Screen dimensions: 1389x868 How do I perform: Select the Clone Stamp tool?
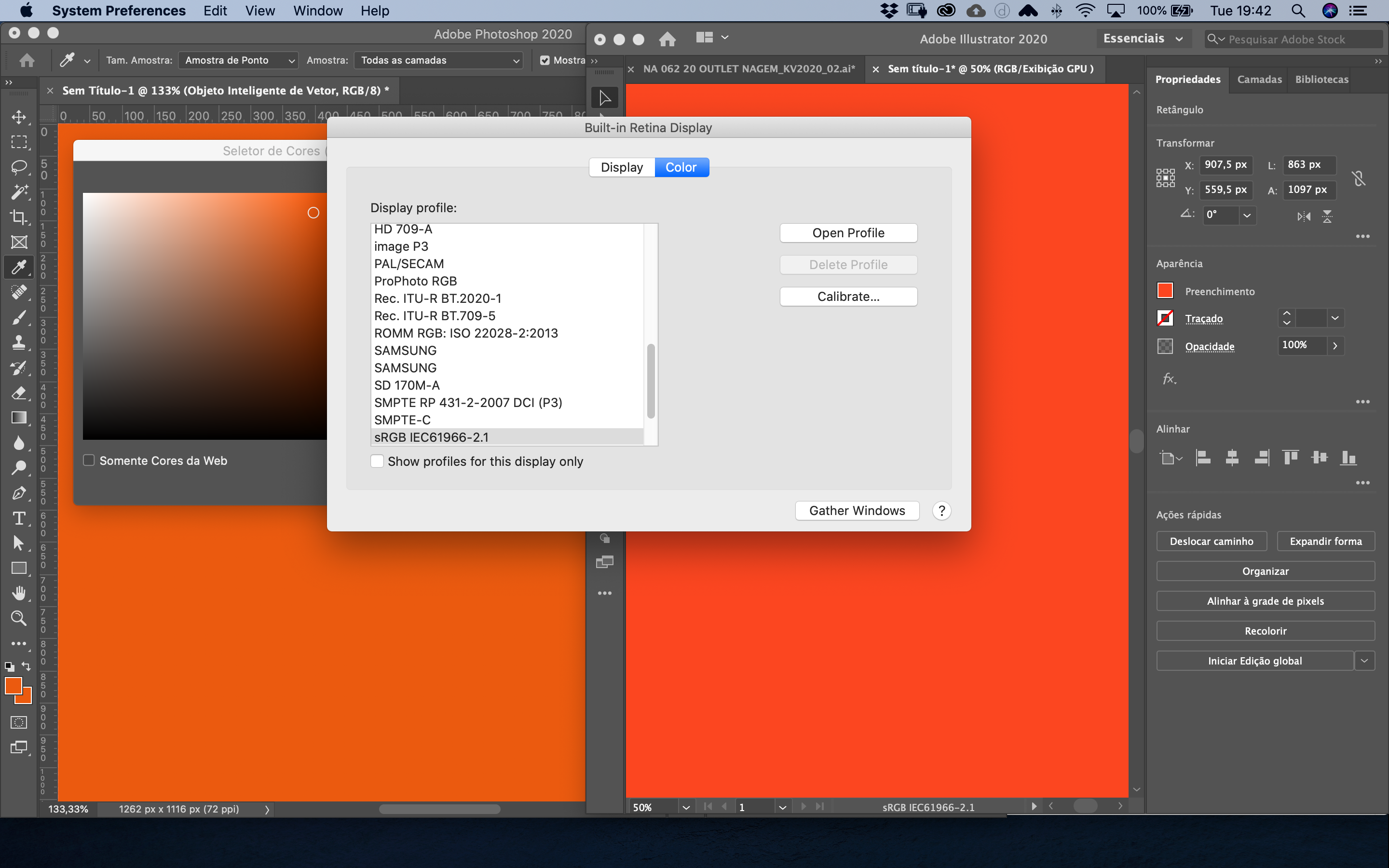[x=19, y=342]
